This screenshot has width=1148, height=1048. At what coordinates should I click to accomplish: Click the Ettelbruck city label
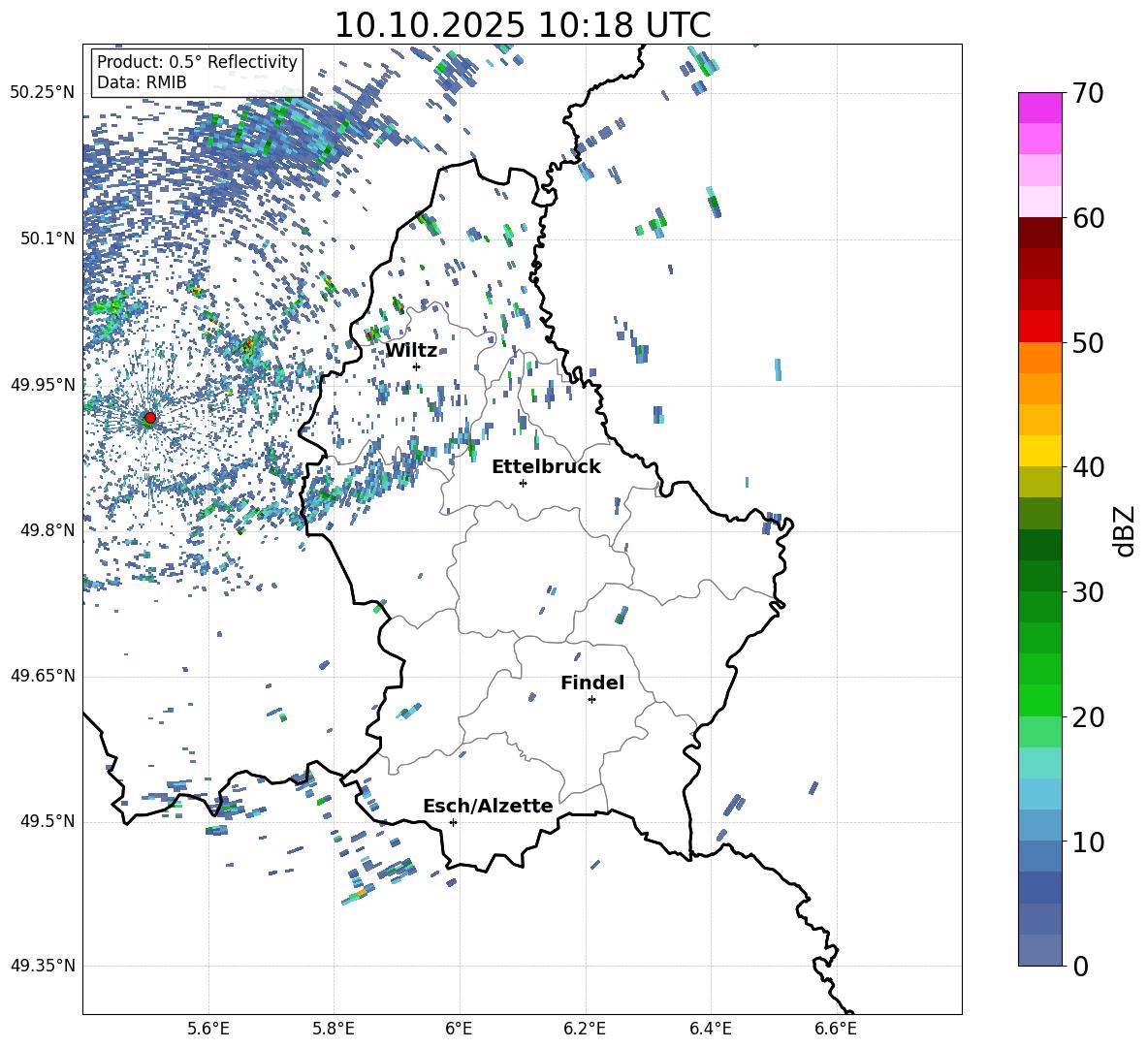546,466
